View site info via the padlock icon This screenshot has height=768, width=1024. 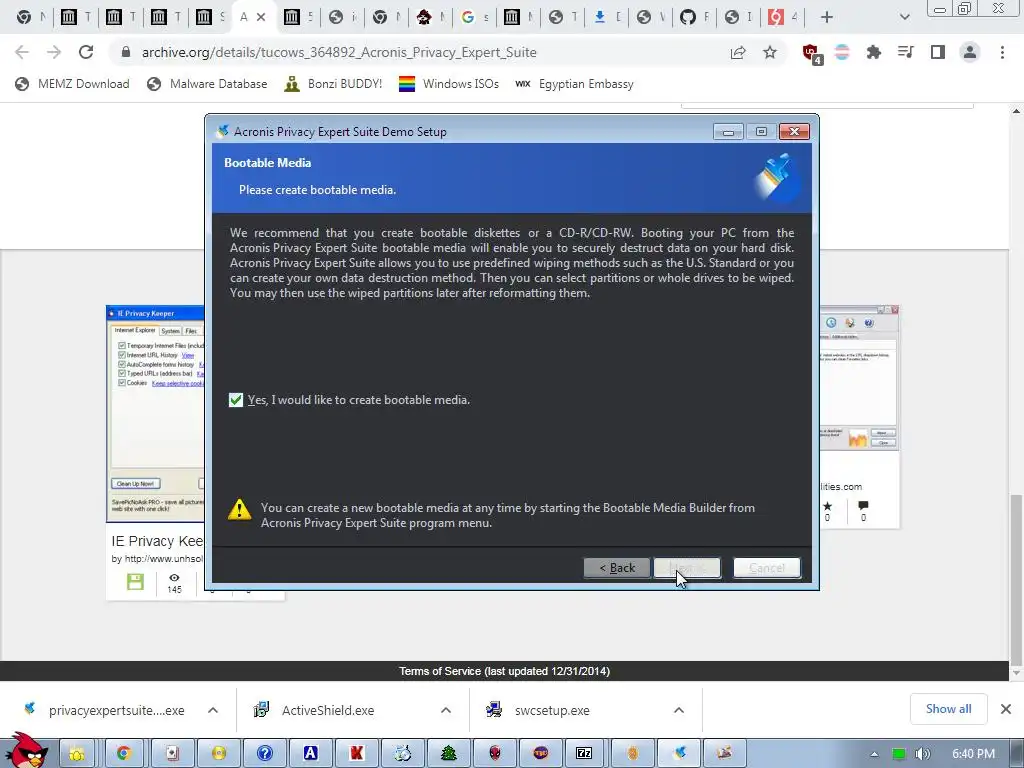tap(126, 52)
